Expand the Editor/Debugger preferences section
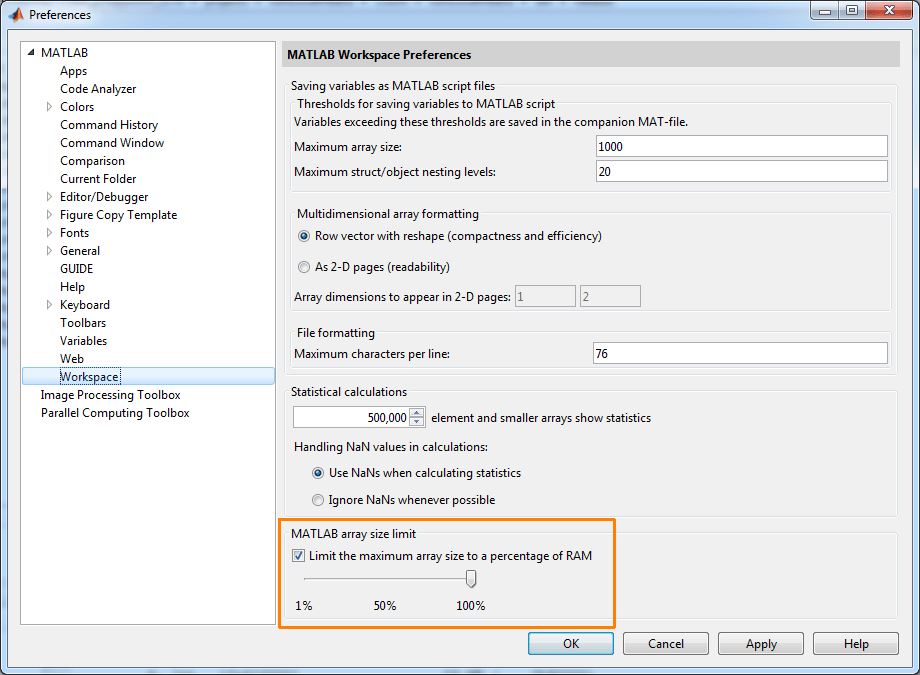 tap(48, 196)
